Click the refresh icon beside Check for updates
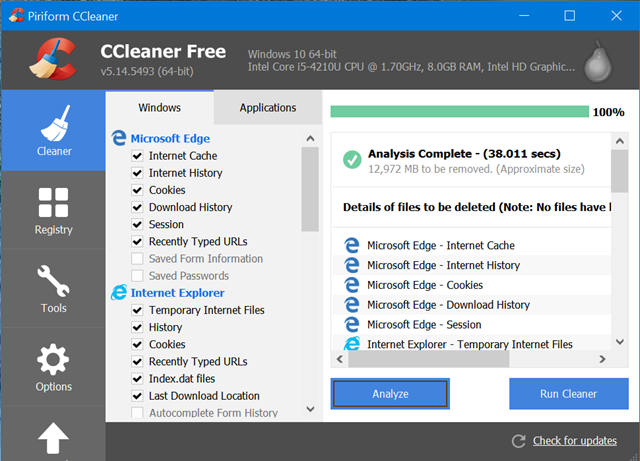The image size is (640, 461). [518, 441]
